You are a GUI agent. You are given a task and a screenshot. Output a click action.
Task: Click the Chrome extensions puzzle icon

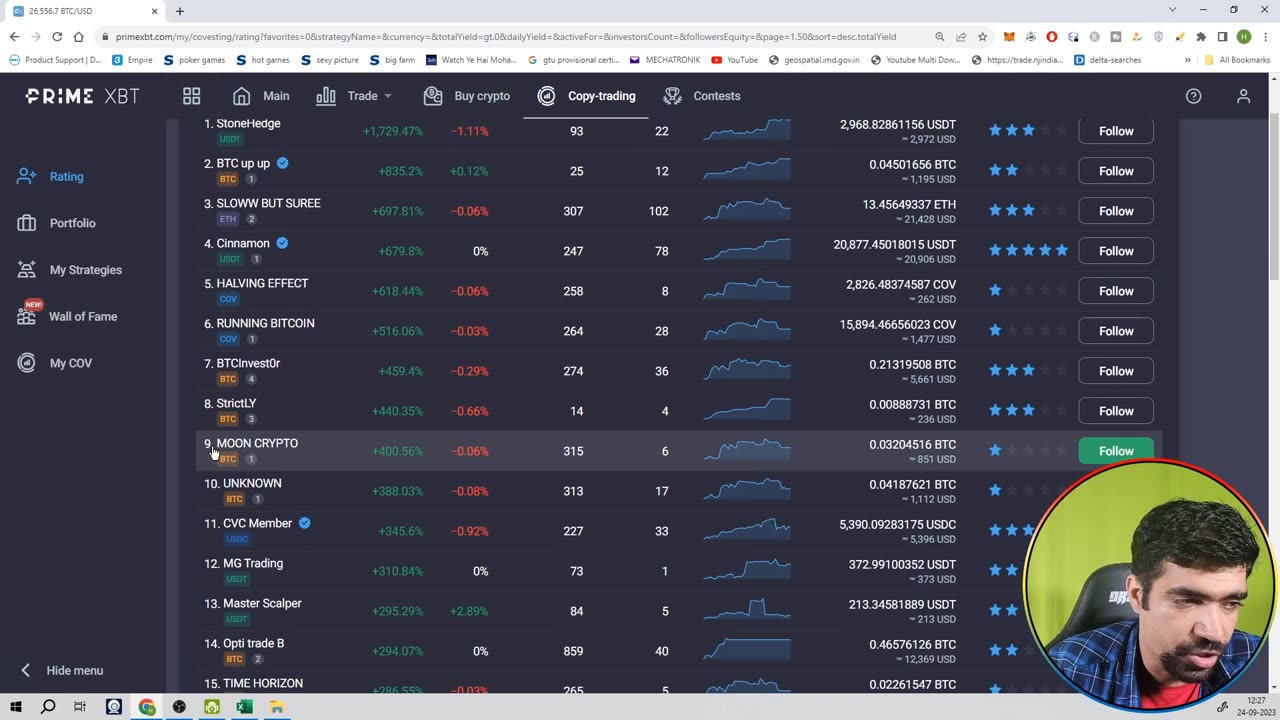(1201, 37)
